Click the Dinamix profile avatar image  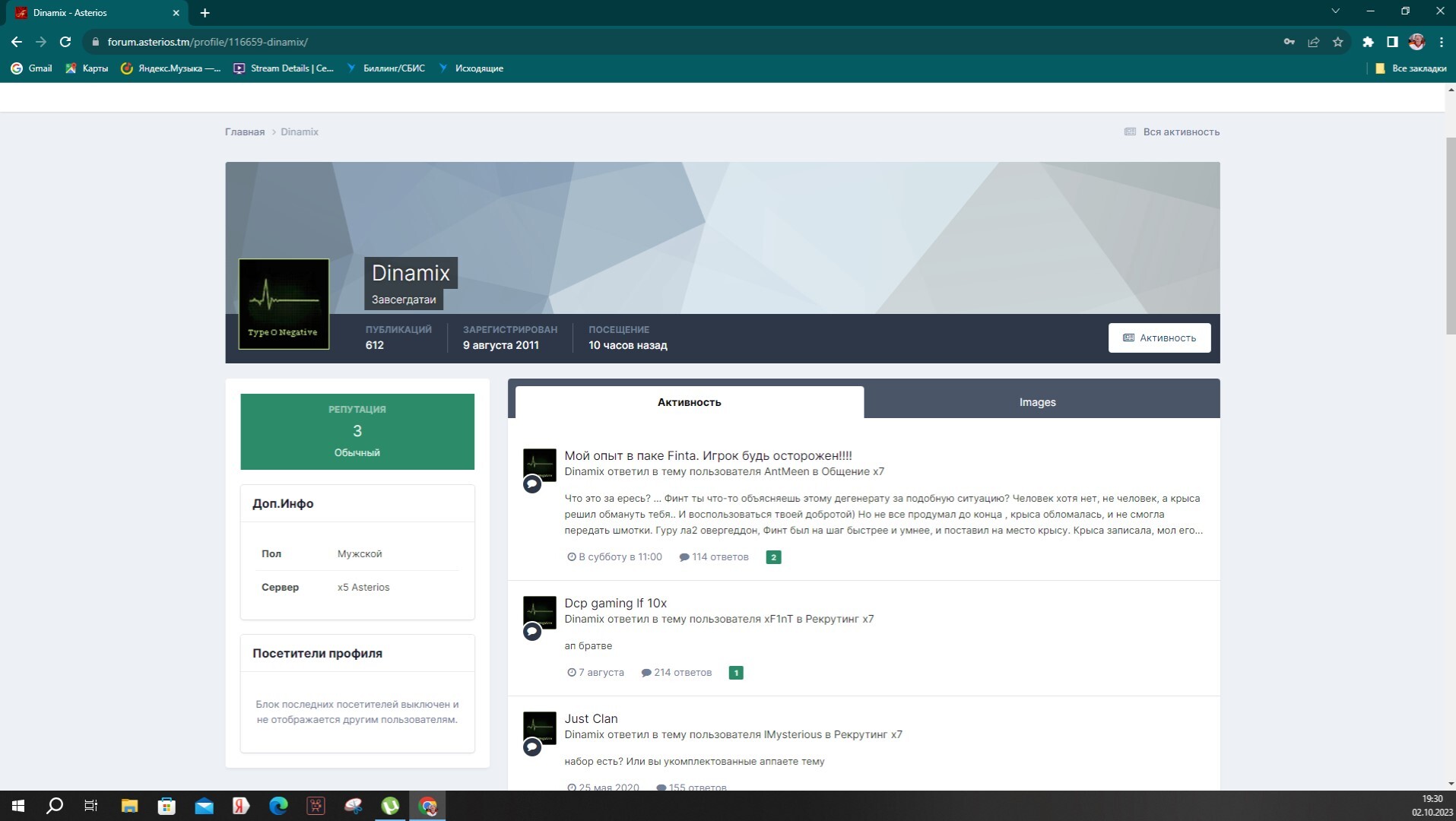(x=284, y=304)
